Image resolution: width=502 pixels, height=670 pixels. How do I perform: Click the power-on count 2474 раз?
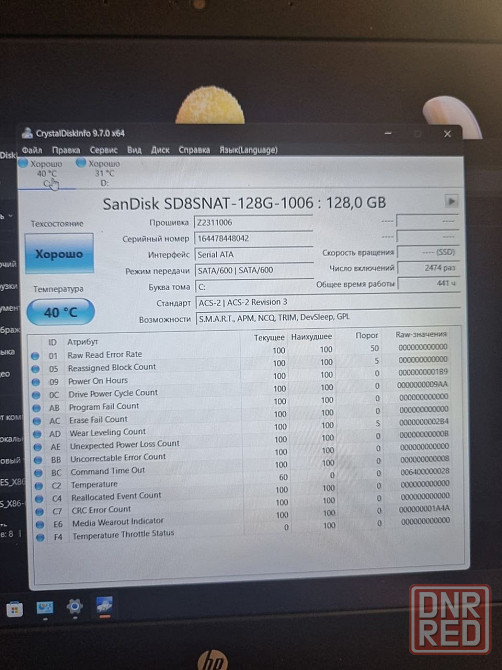click(x=428, y=268)
